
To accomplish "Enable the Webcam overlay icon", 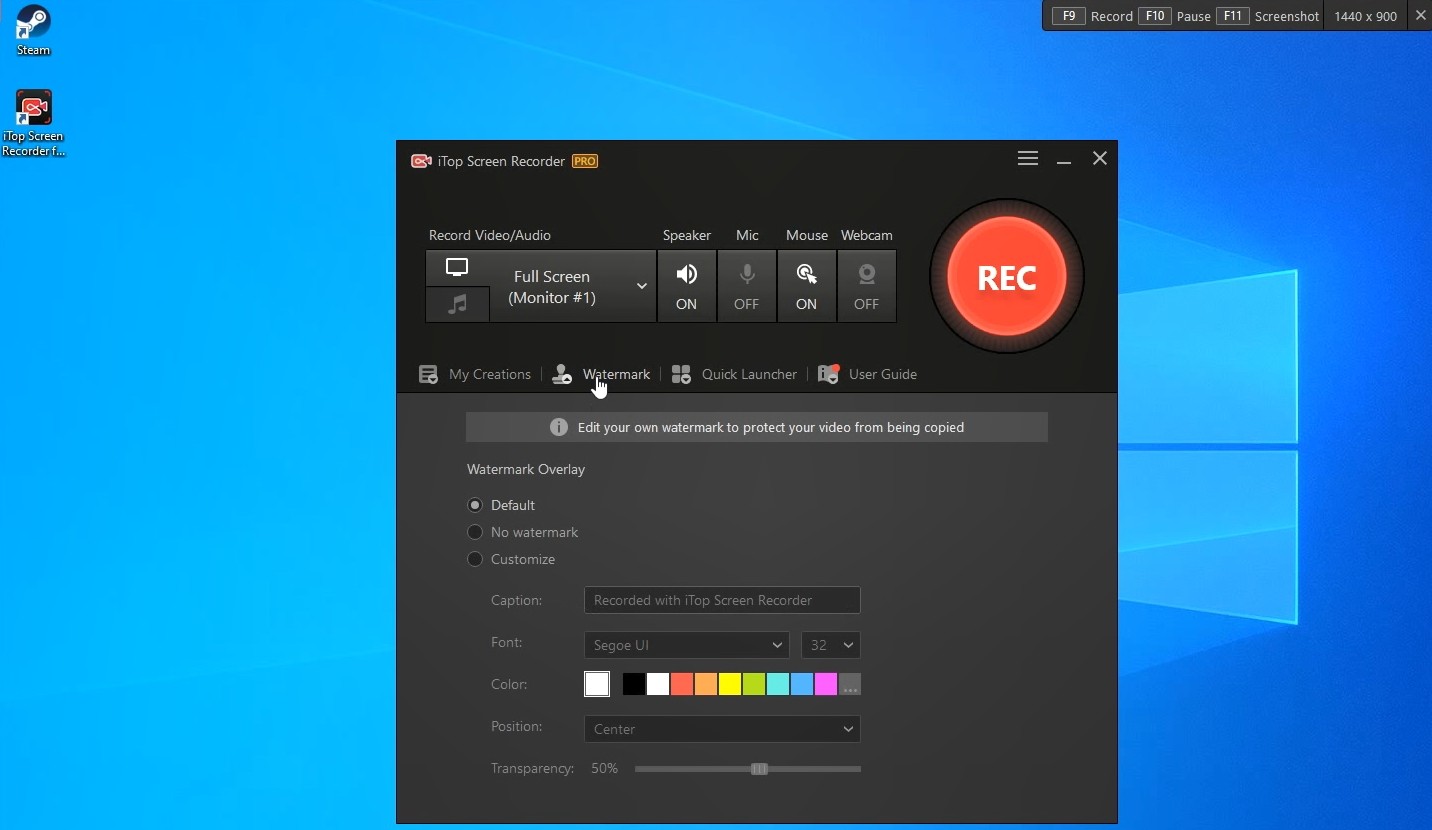I will (x=866, y=286).
